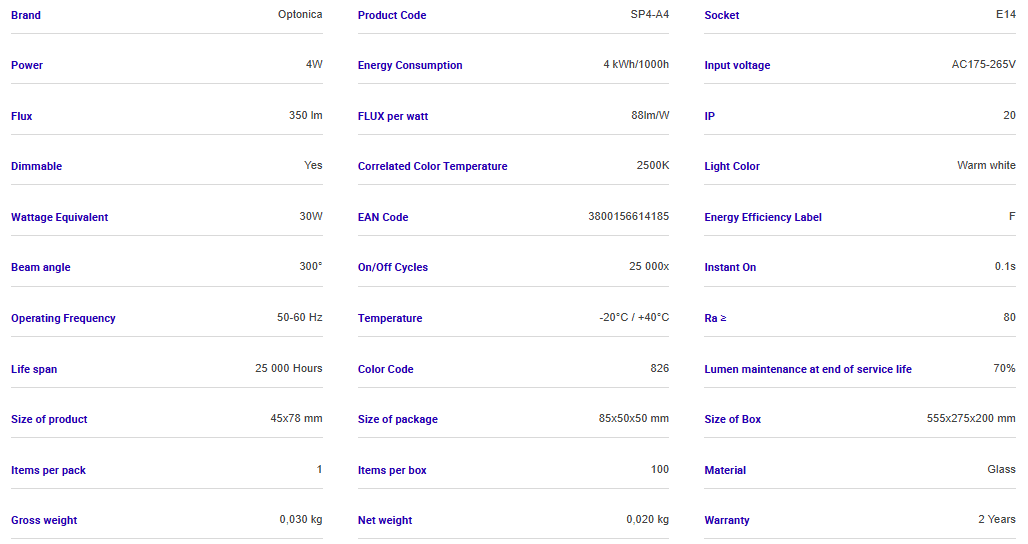Click the Material value Glass
Image resolution: width=1028 pixels, height=544 pixels.
click(x=1001, y=470)
